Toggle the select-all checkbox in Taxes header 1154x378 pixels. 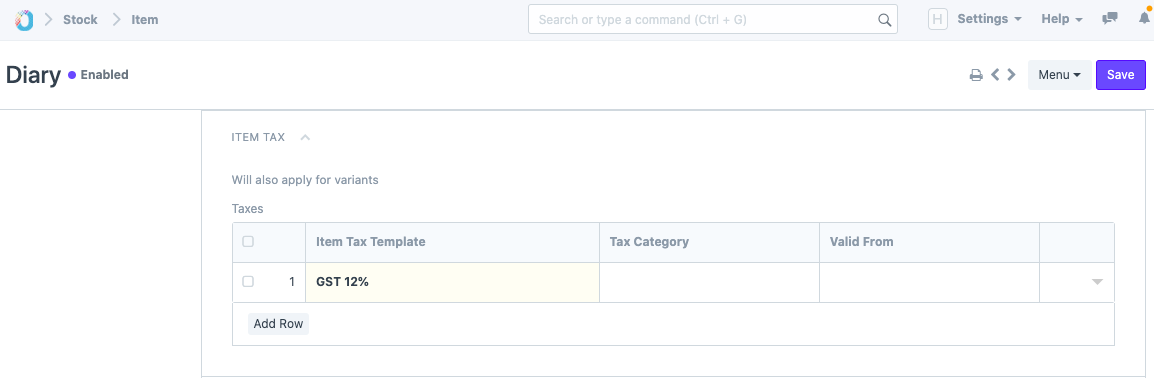[x=248, y=241]
